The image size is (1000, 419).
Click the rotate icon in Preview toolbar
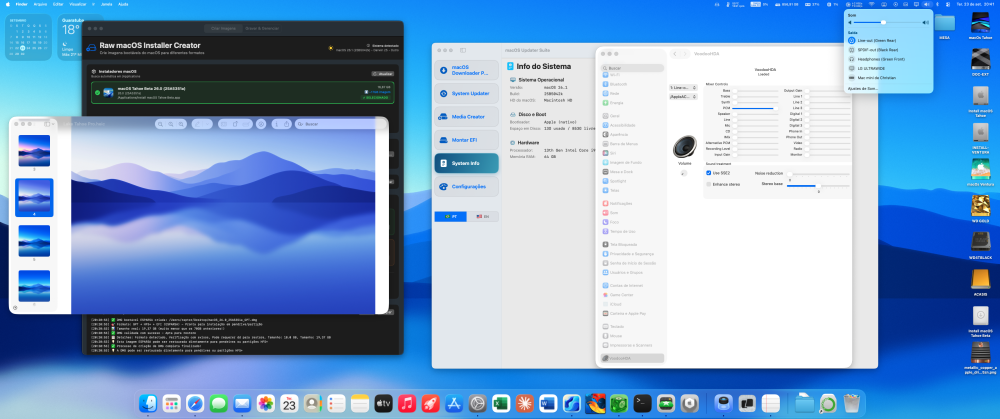235,124
